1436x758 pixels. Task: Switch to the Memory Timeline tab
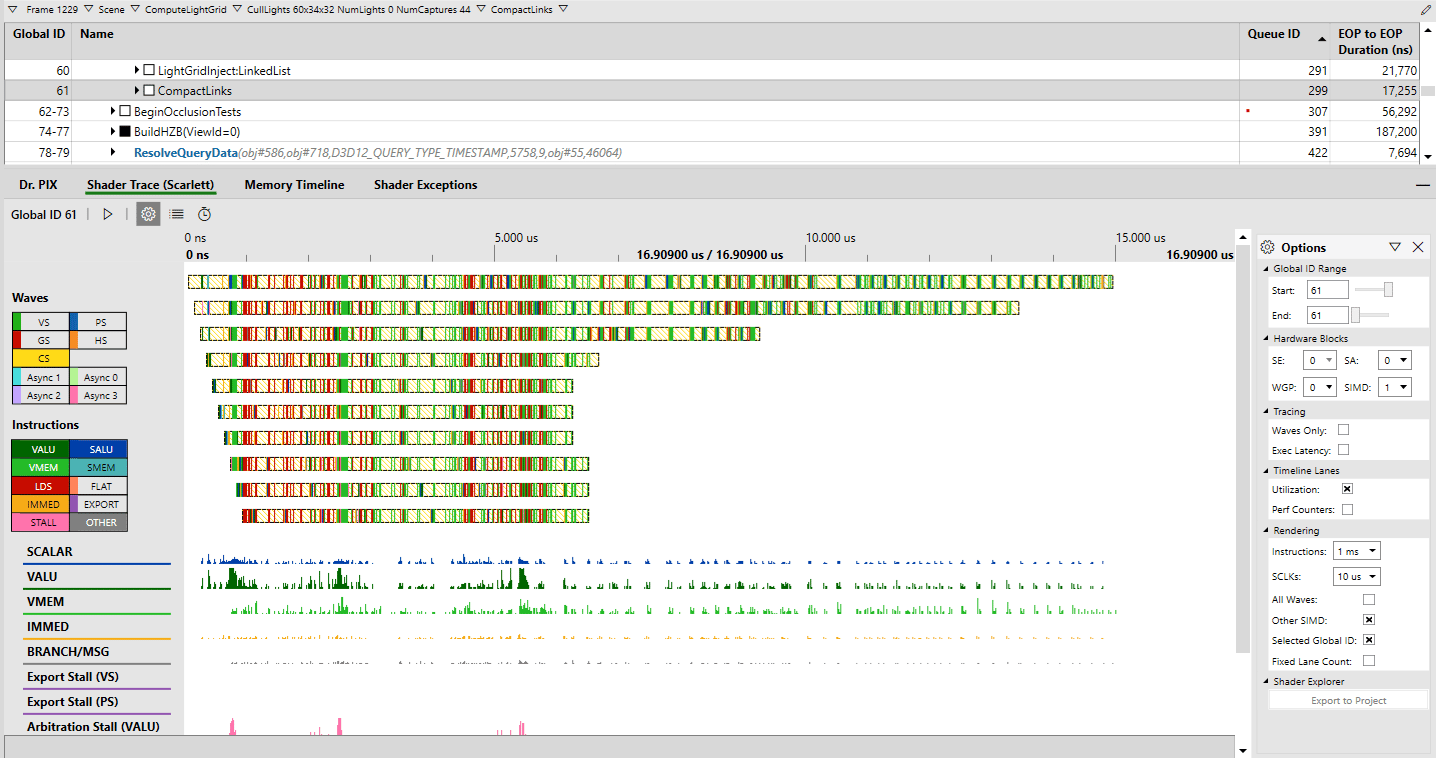pyautogui.click(x=294, y=185)
